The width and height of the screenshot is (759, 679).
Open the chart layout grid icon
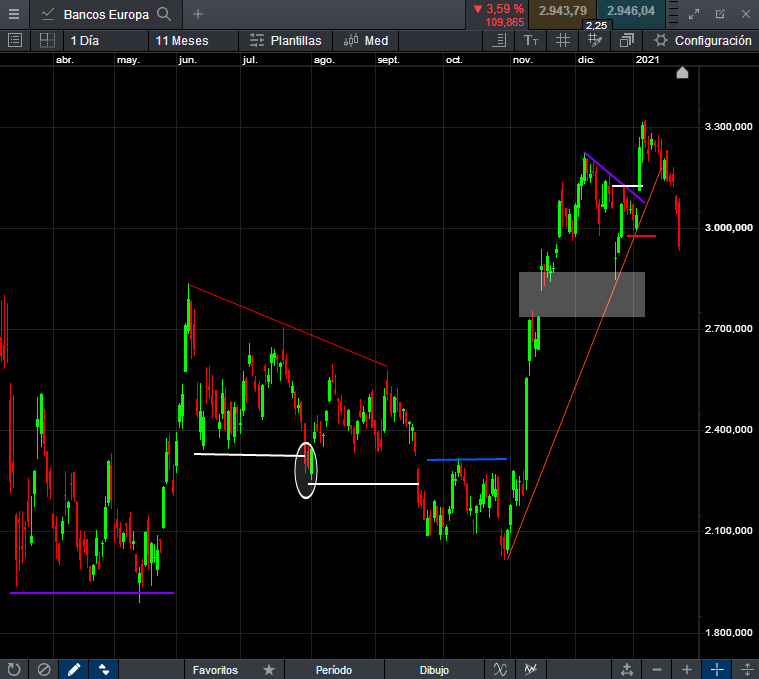(x=47, y=40)
